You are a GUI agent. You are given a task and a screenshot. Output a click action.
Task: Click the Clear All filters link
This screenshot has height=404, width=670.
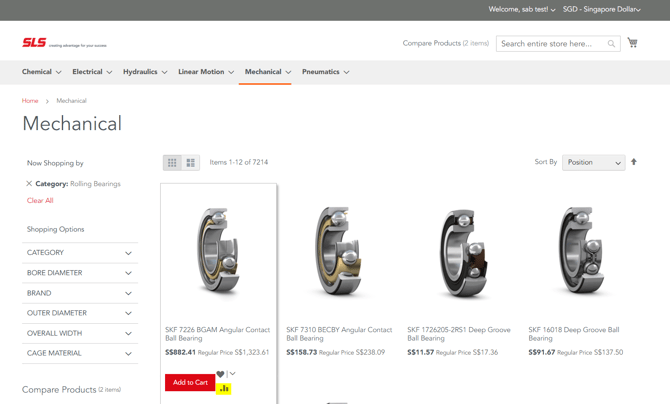coord(40,201)
